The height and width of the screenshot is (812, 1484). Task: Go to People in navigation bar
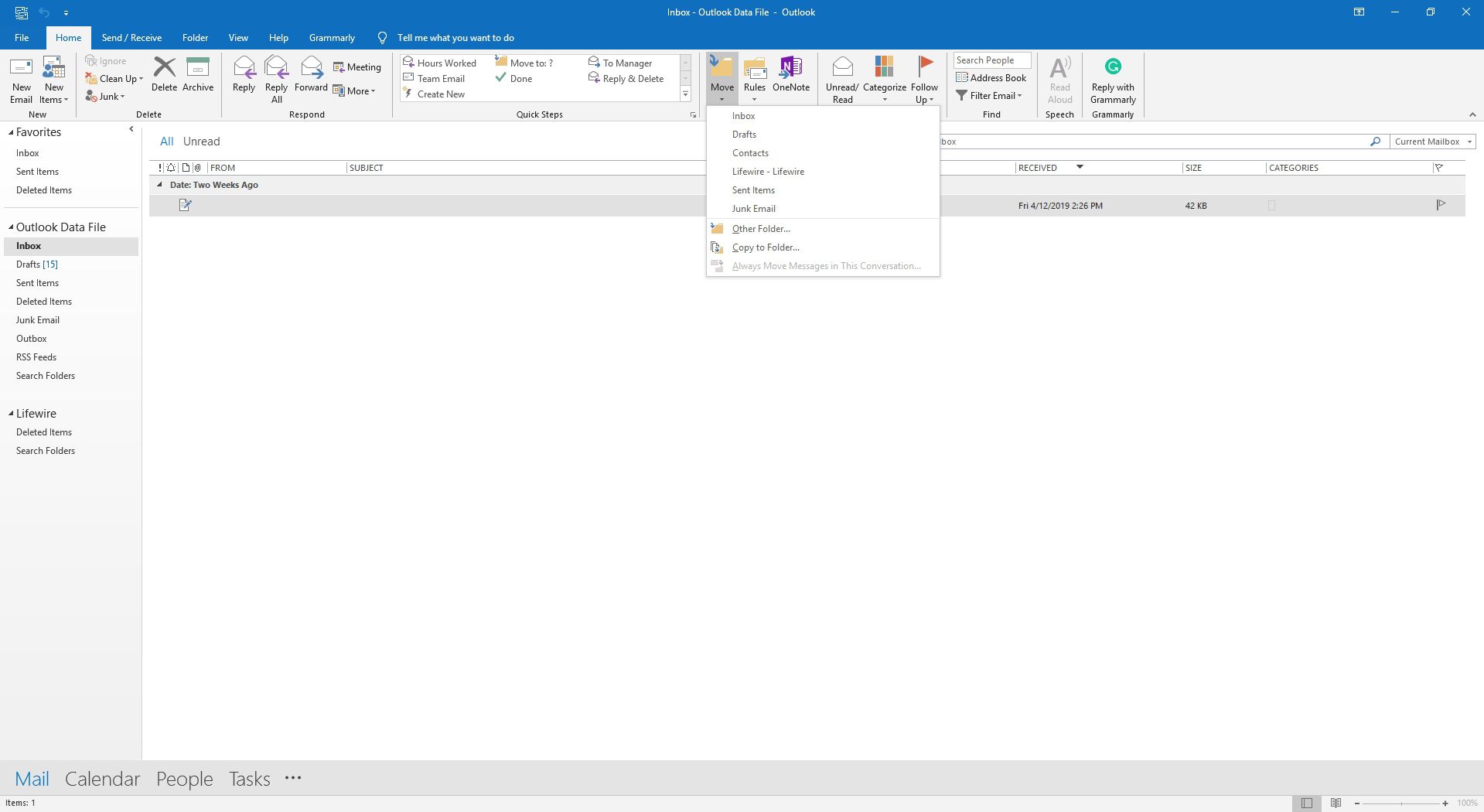pyautogui.click(x=184, y=779)
